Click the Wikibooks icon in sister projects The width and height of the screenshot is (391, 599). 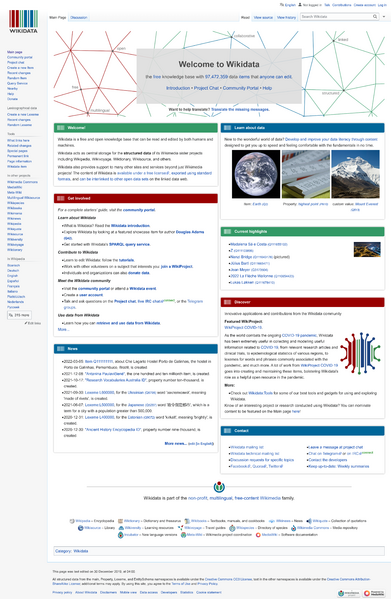point(187,521)
